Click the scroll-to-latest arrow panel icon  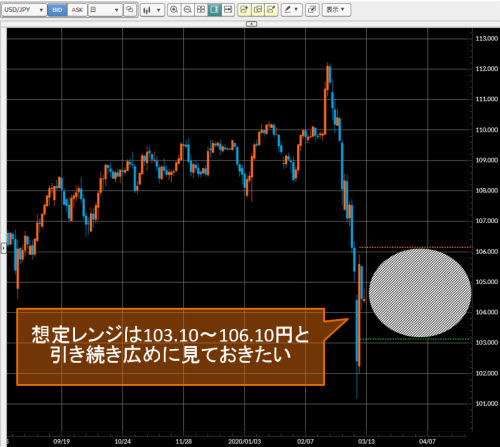coord(228,10)
